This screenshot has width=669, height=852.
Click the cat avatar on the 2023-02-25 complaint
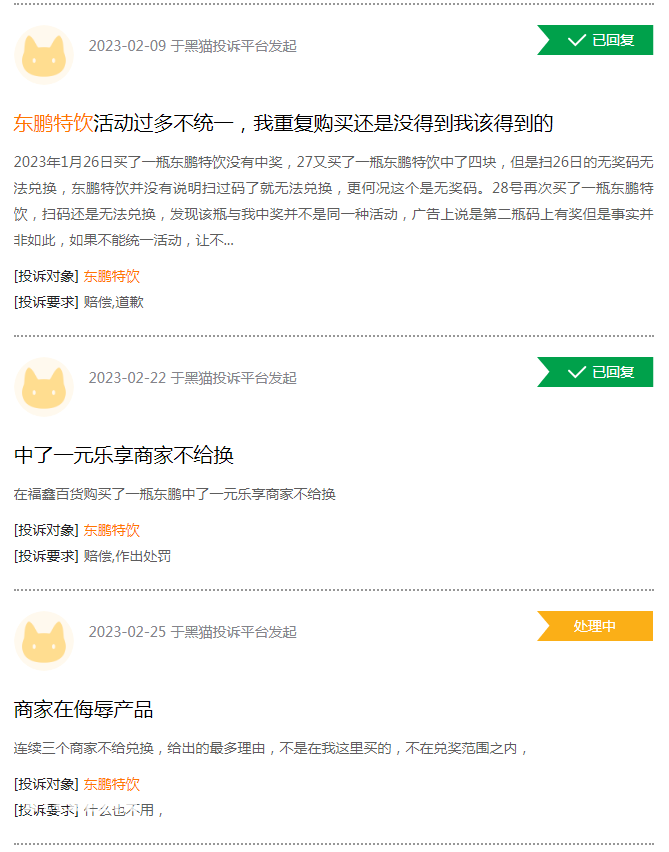43,641
